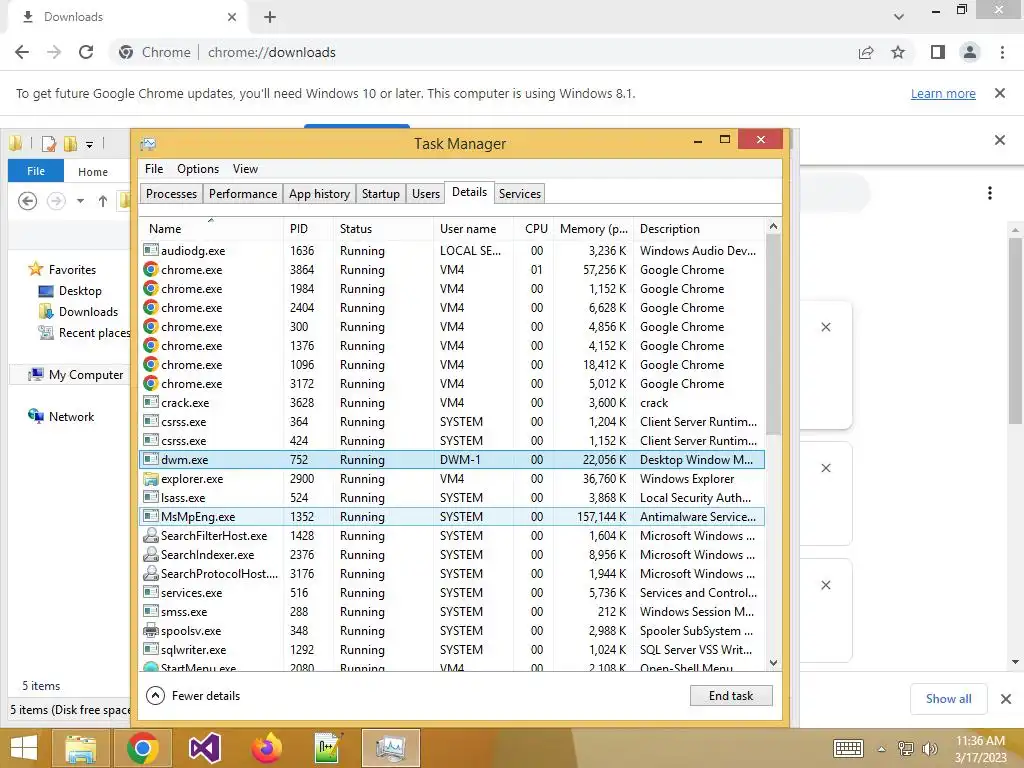The height and width of the screenshot is (768, 1024).
Task: Select the sqlwriter.exe process
Action: pos(452,650)
